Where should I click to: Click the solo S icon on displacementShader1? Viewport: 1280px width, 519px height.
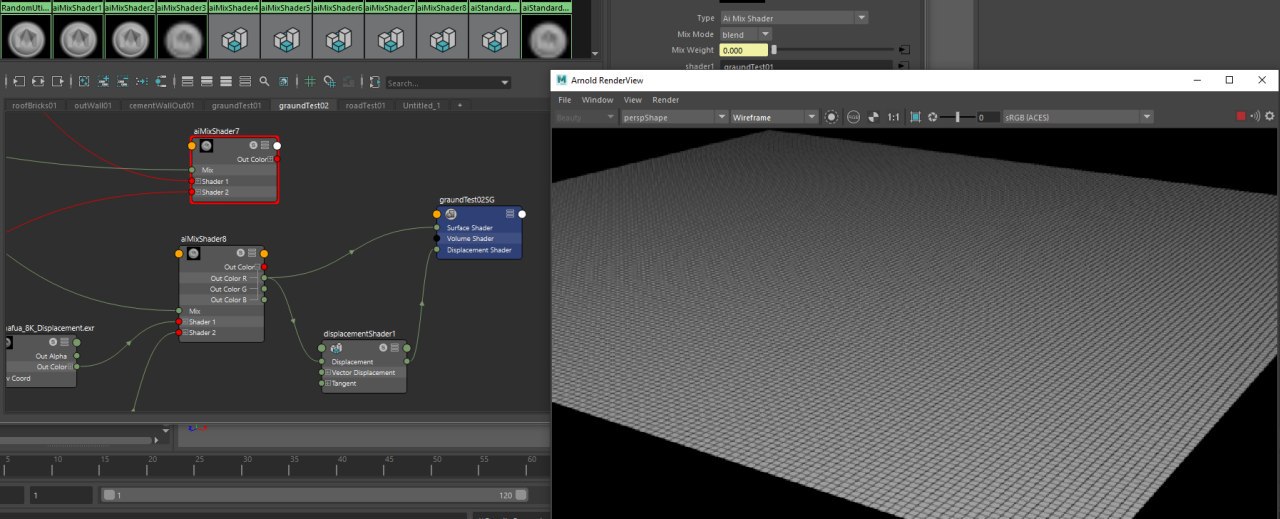tap(382, 348)
